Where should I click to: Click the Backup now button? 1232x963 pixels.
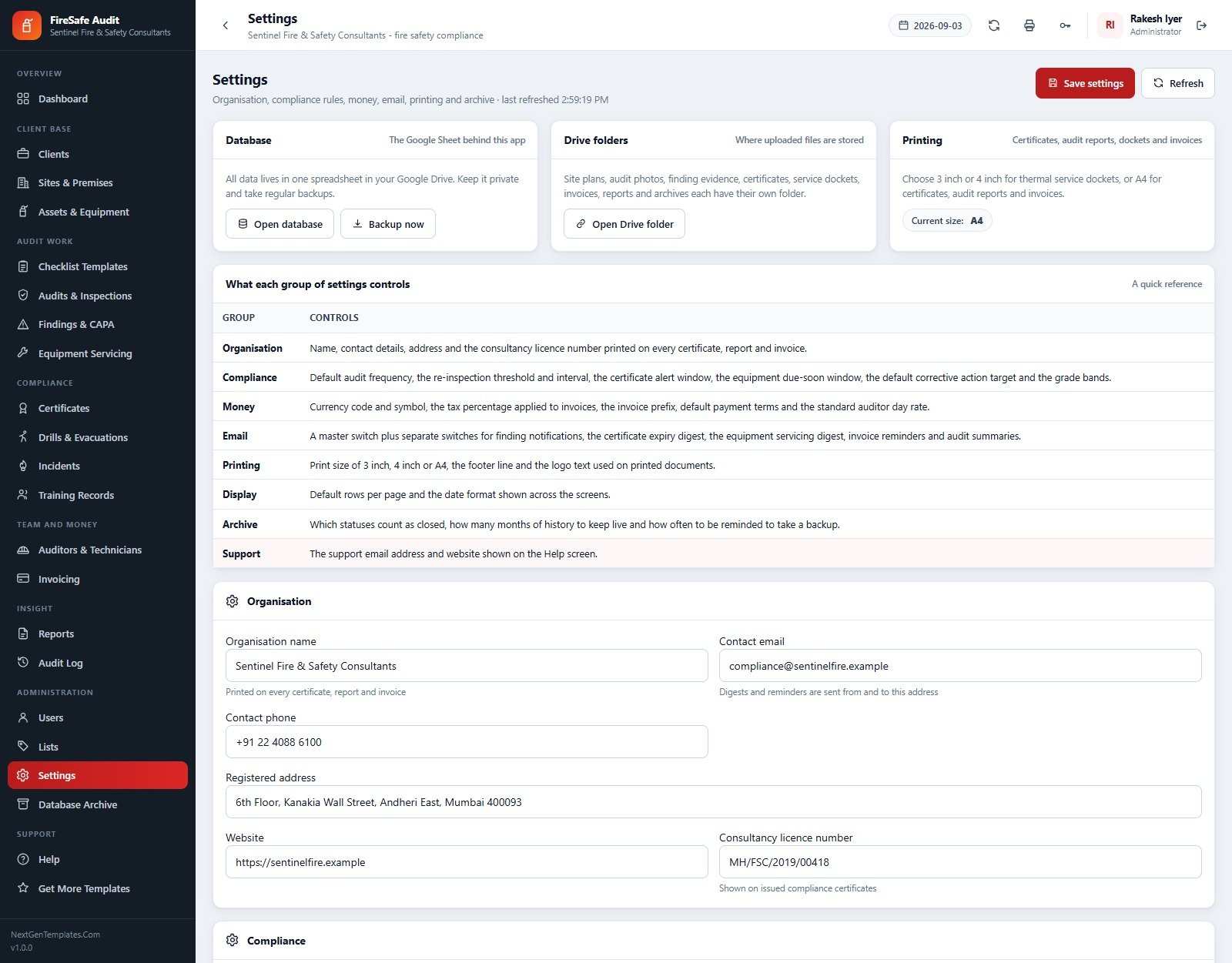pos(388,224)
